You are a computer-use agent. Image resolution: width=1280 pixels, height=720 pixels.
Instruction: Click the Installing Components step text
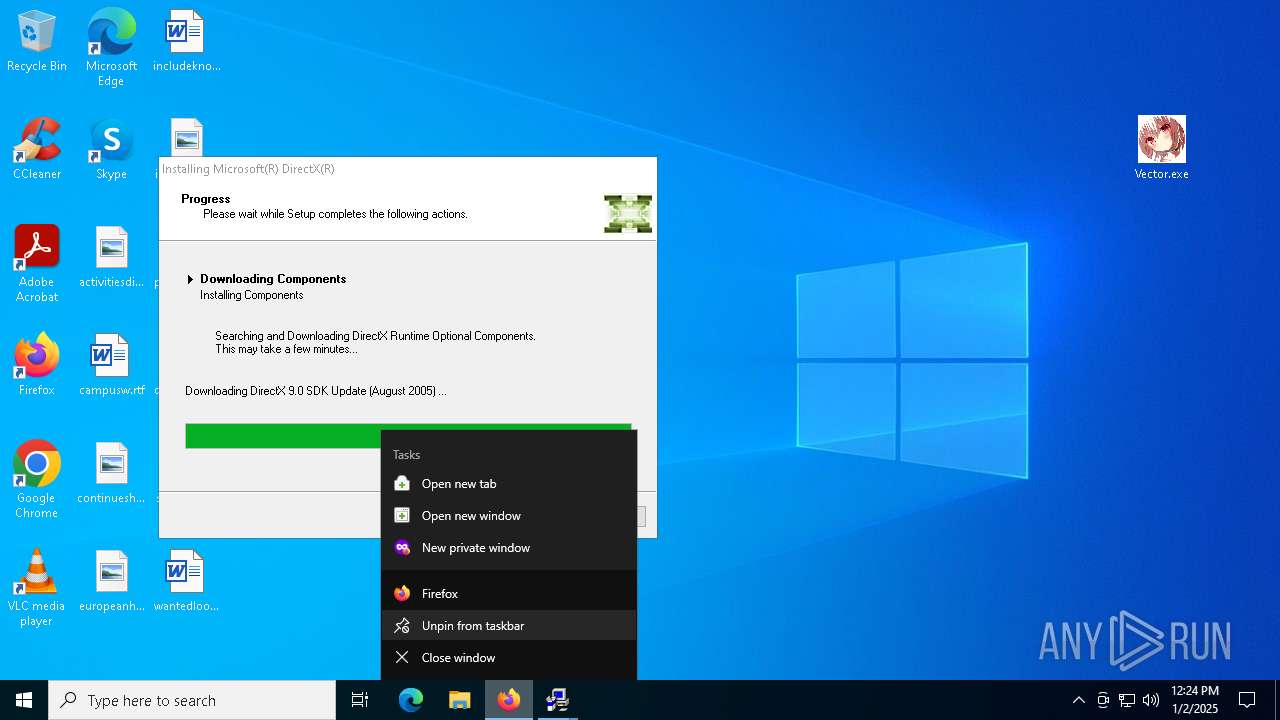coord(251,295)
